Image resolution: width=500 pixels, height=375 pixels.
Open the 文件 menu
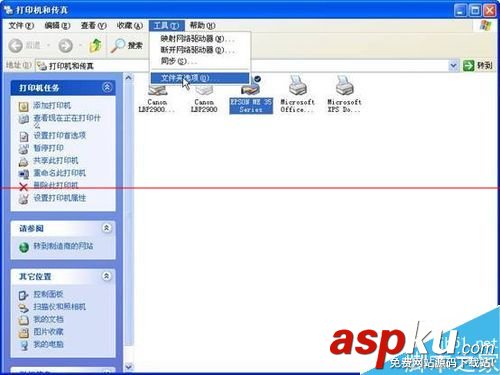[x=21, y=26]
